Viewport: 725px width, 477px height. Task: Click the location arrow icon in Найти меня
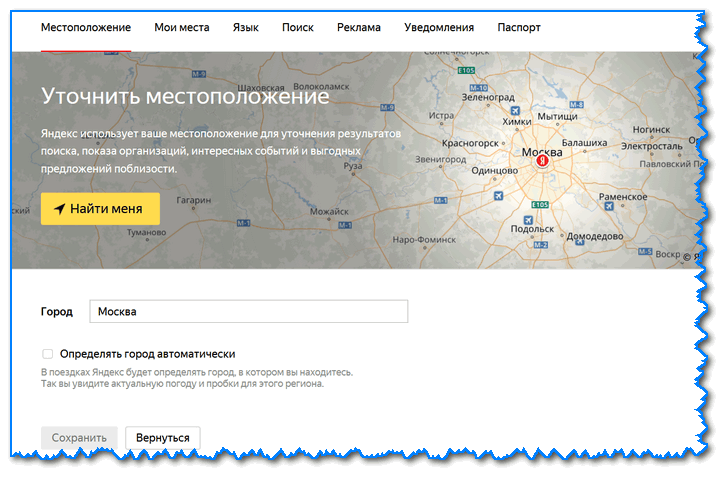pos(60,209)
